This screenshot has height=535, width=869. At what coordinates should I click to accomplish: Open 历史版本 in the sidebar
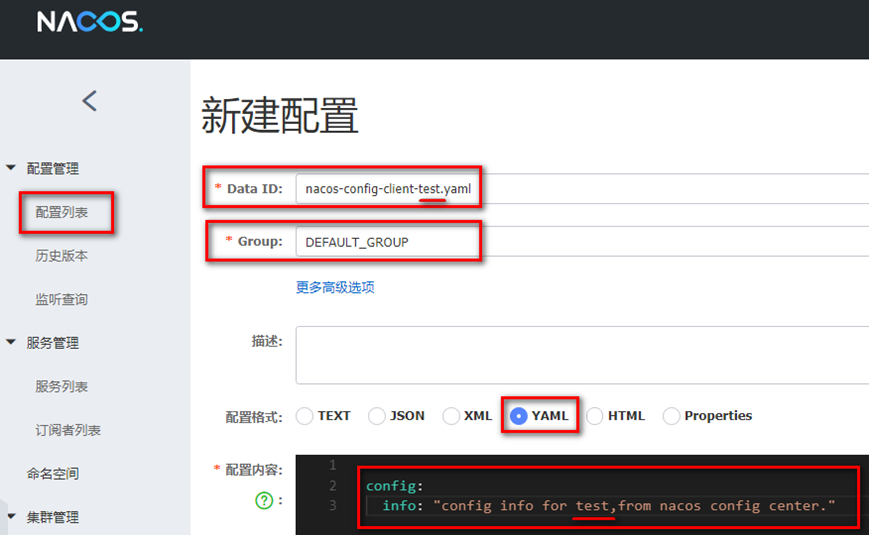tap(62, 256)
